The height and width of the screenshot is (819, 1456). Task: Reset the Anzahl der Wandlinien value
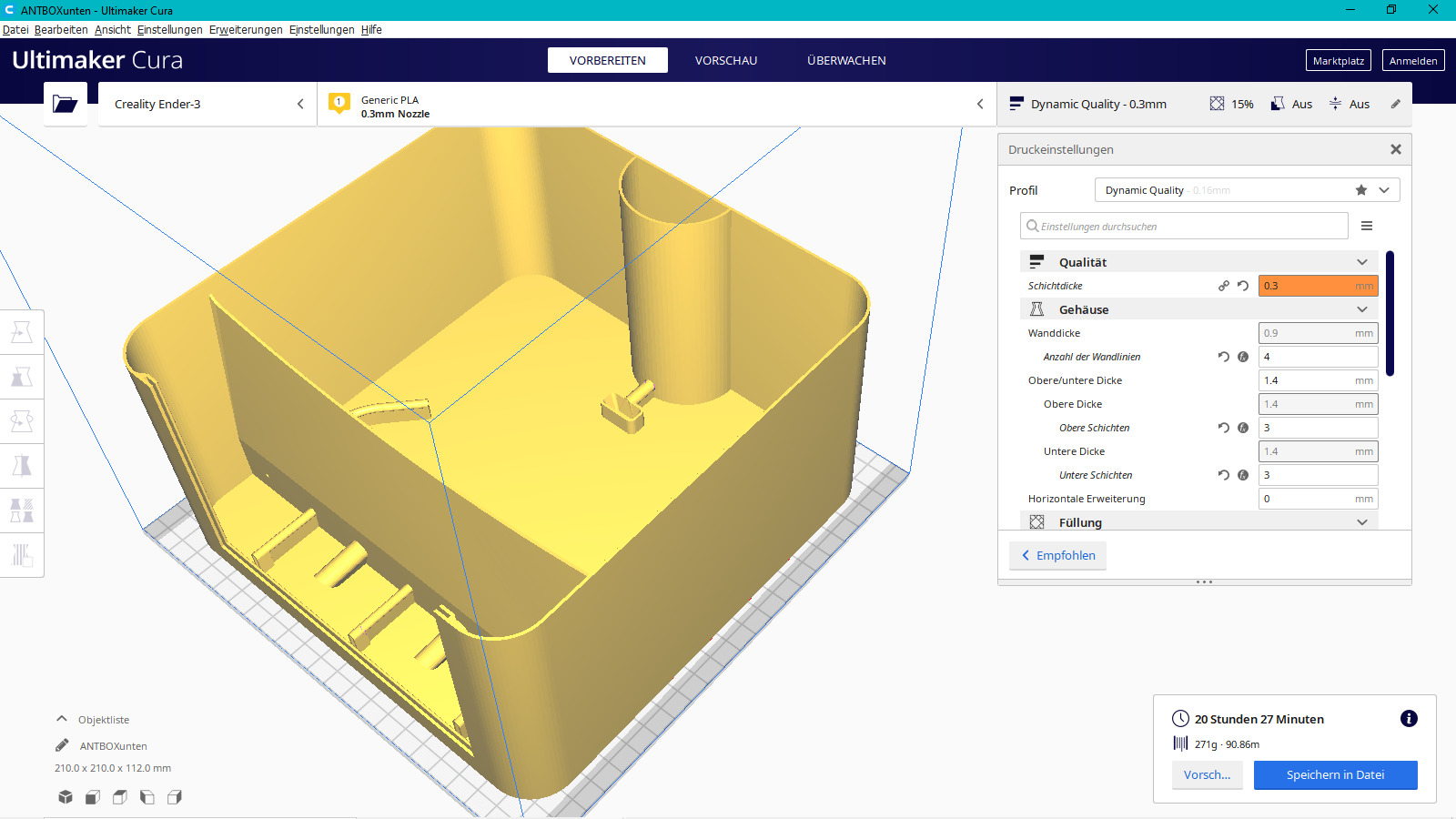pos(1224,357)
